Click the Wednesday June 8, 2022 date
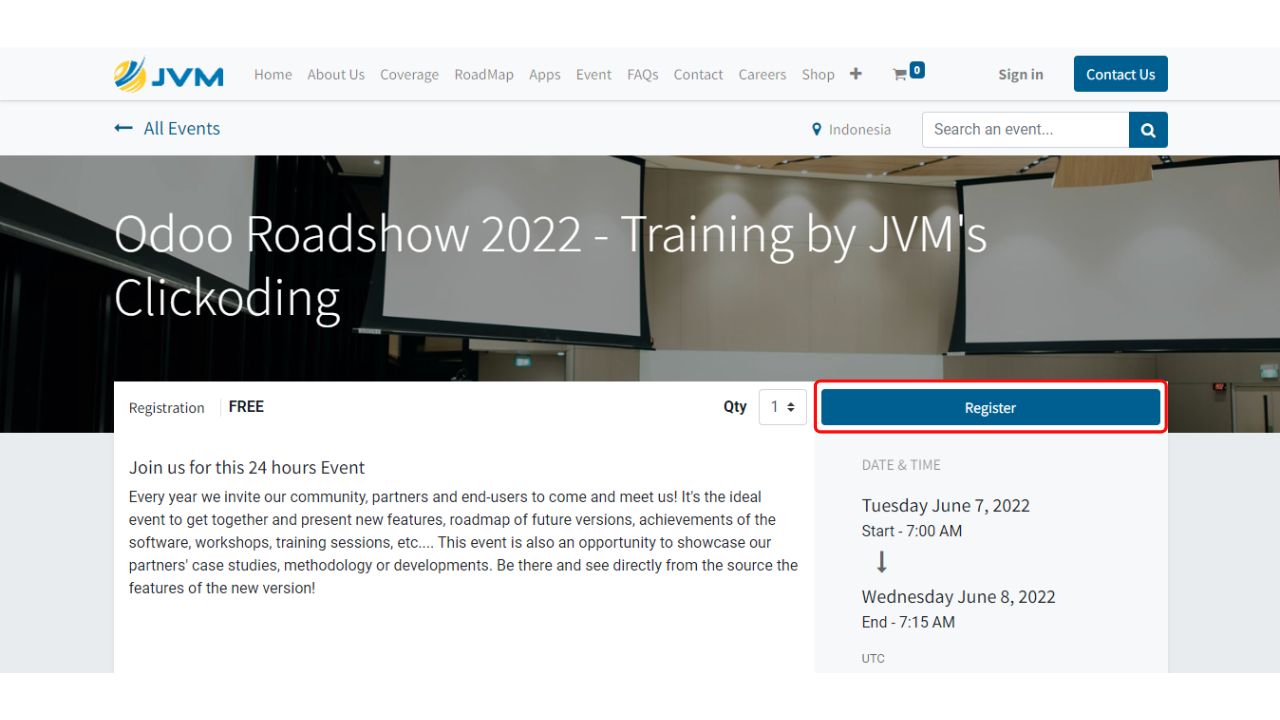This screenshot has height=720, width=1280. (959, 597)
